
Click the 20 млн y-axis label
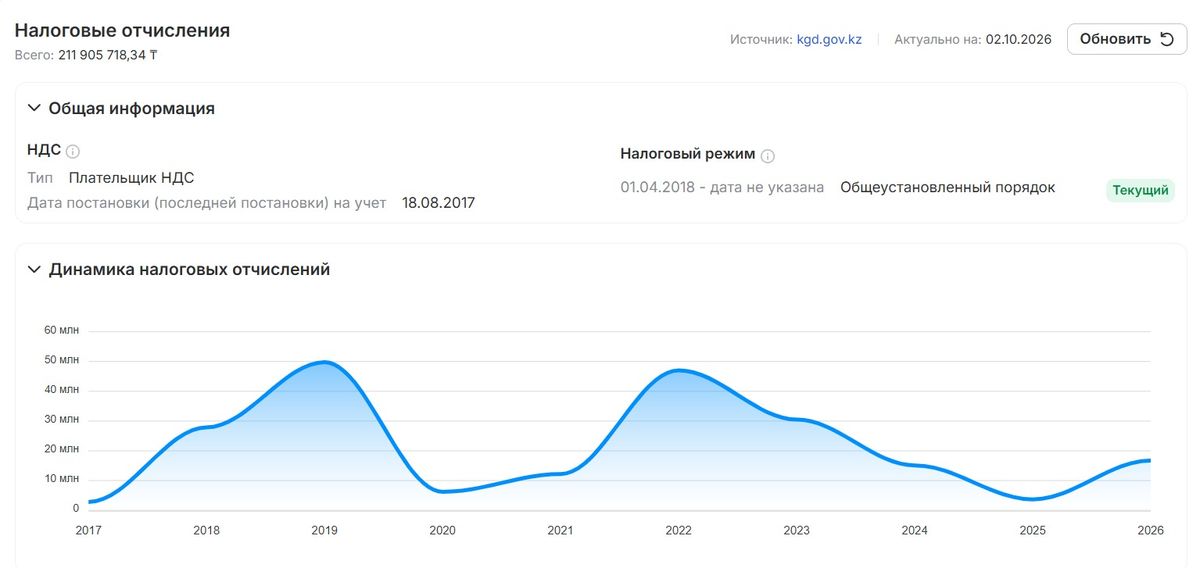(62, 449)
